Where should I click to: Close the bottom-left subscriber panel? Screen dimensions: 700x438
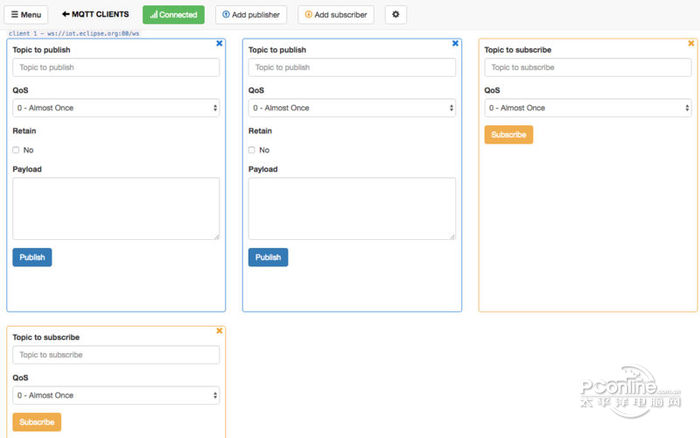coord(220,331)
